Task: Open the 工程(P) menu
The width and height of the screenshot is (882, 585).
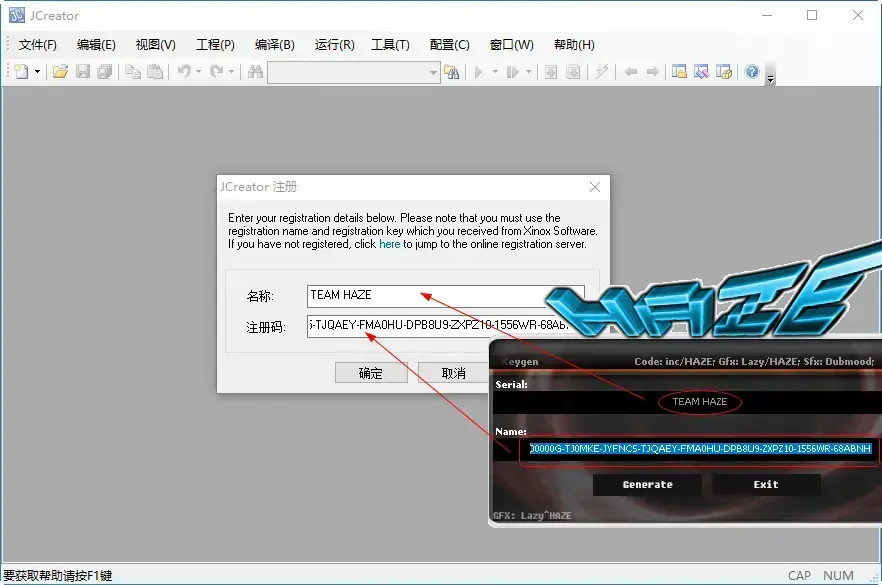Action: point(215,45)
